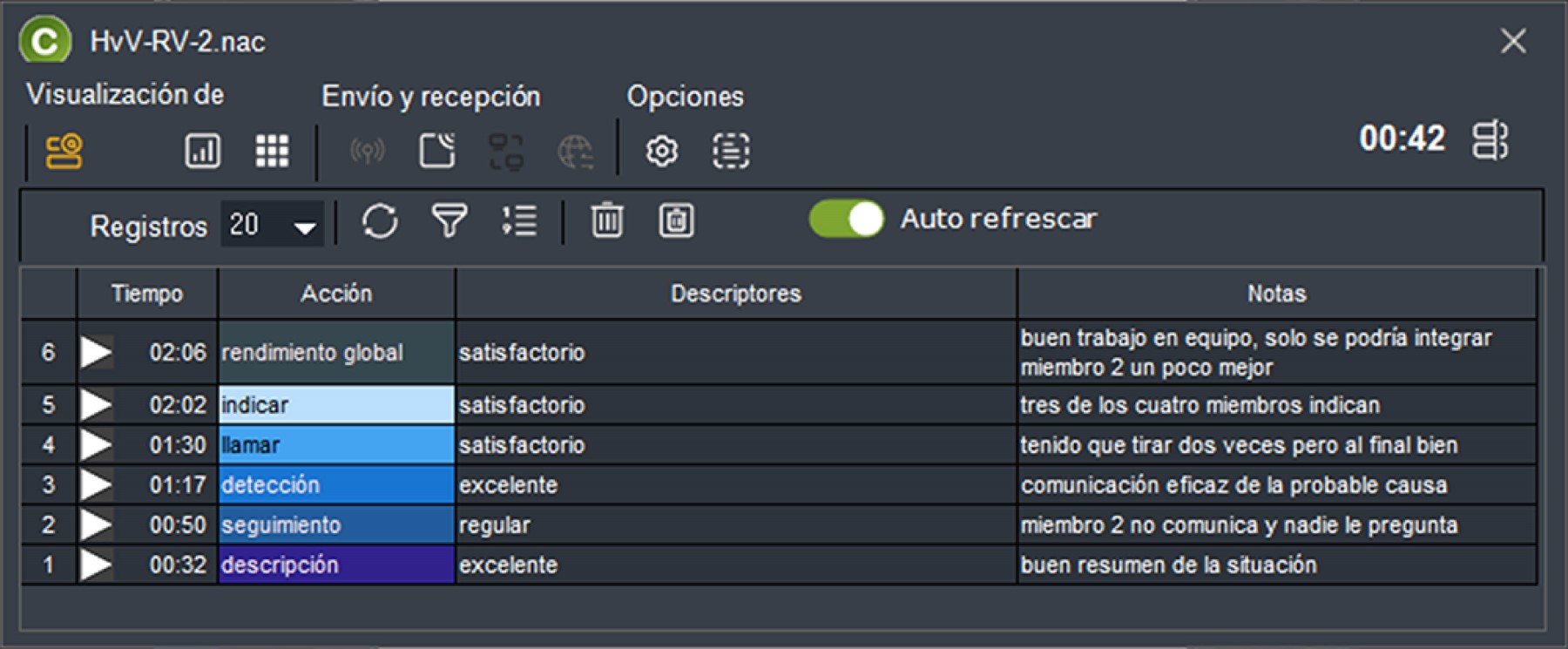Select the light blue 'indicar' action cell
1568x649 pixels.
tap(336, 405)
